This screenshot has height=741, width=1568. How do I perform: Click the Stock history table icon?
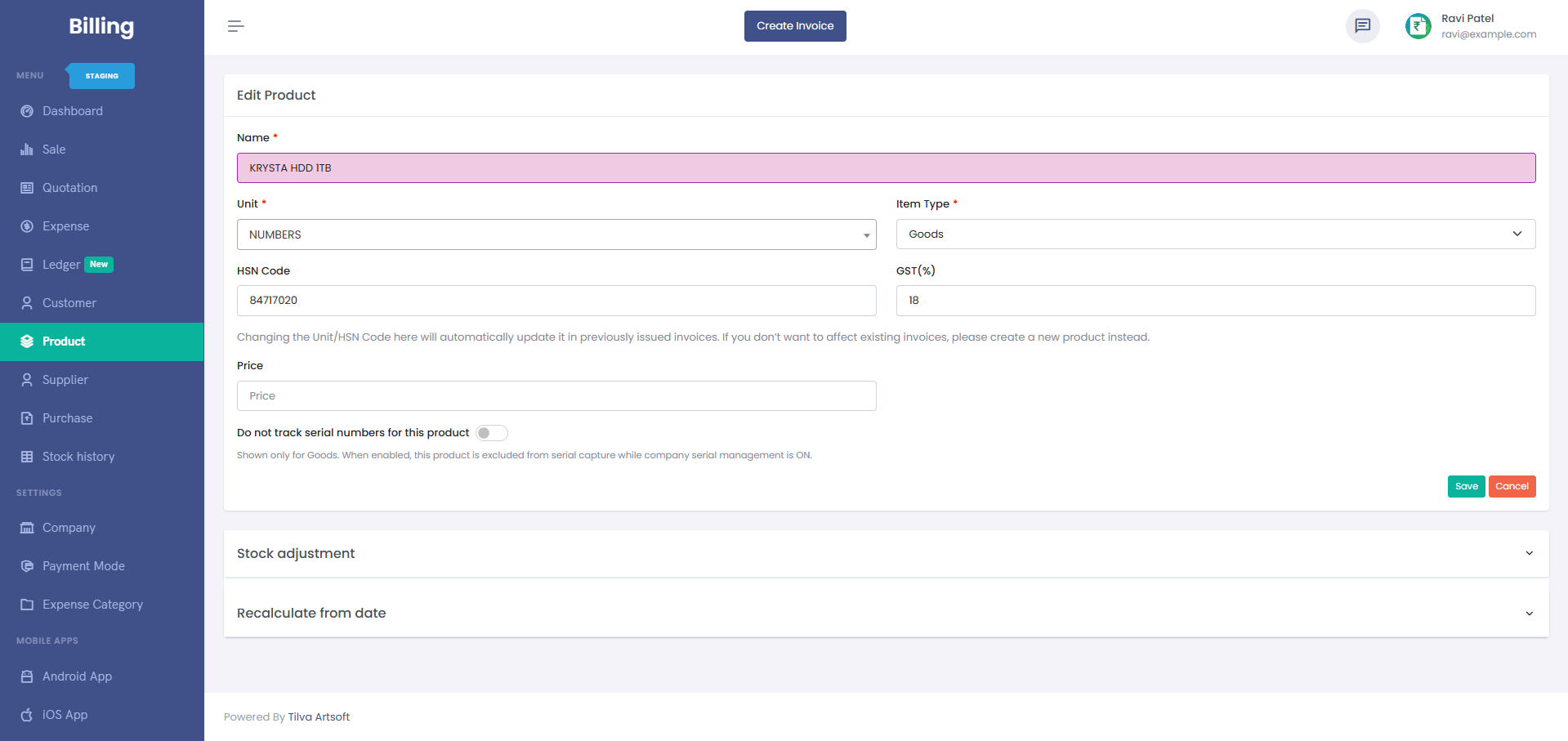tap(27, 457)
